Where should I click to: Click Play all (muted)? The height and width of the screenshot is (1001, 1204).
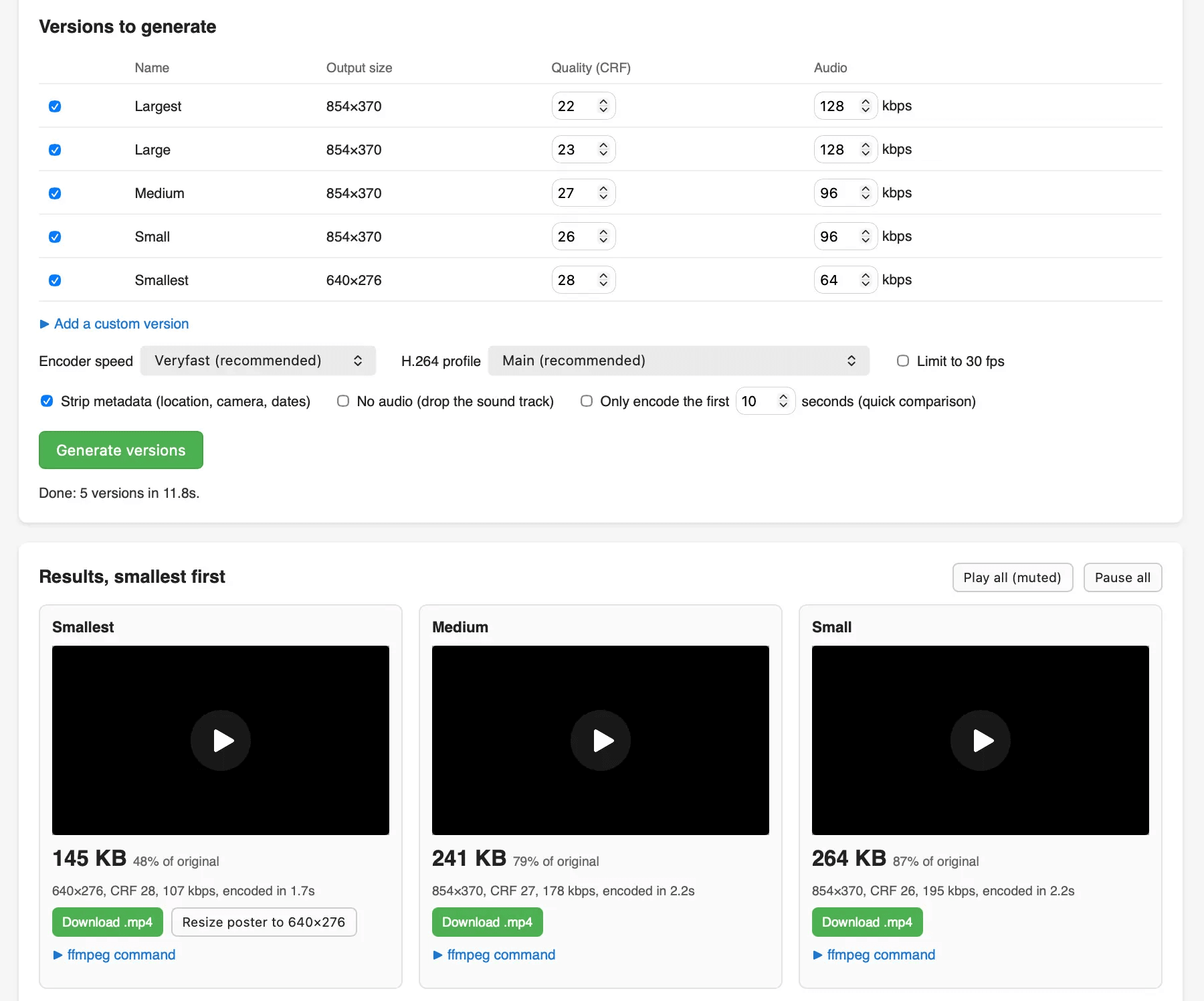tap(1013, 577)
